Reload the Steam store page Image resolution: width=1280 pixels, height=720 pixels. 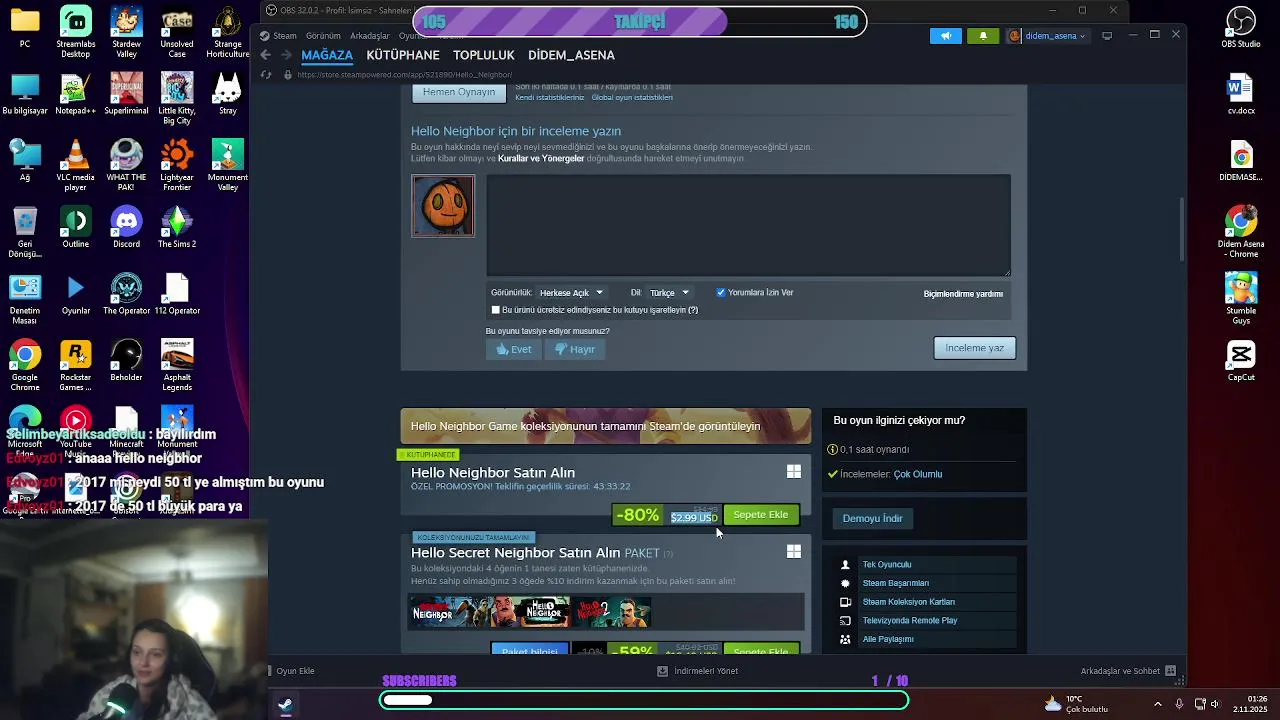tap(265, 75)
